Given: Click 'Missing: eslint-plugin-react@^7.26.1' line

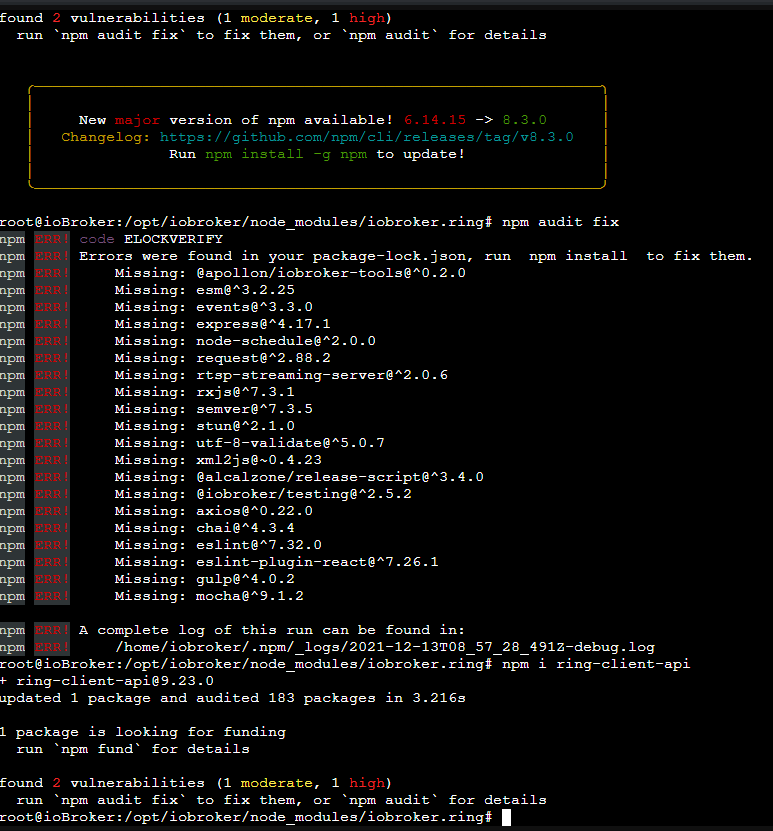Looking at the screenshot, I should coord(277,562).
